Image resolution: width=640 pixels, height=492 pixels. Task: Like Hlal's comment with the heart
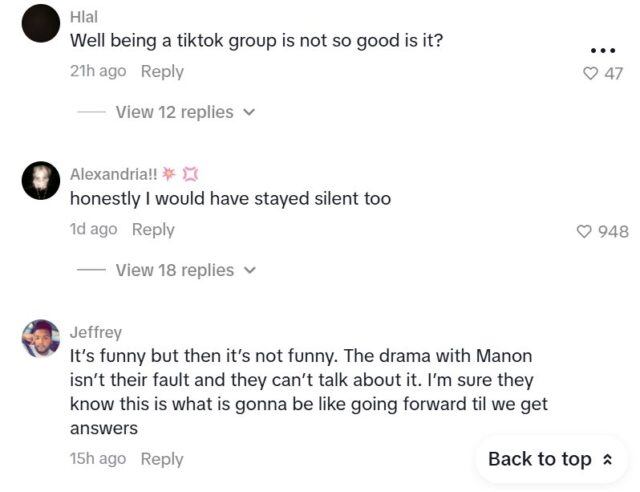click(590, 73)
